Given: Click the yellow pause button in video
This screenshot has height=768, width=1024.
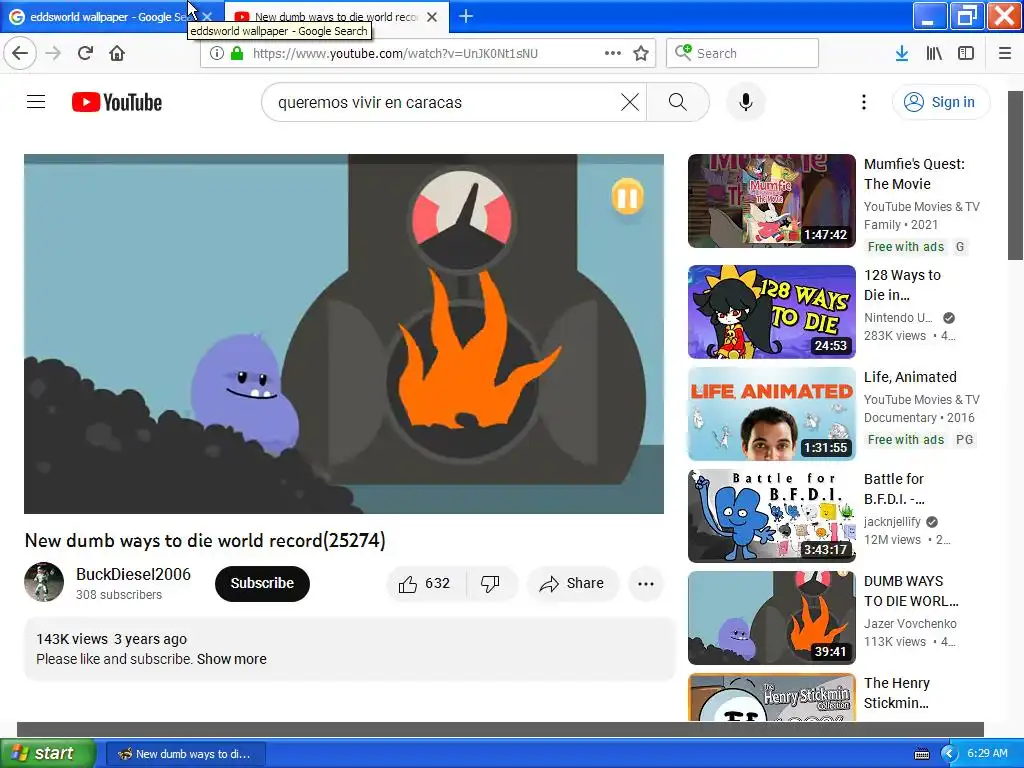Looking at the screenshot, I should click(628, 197).
